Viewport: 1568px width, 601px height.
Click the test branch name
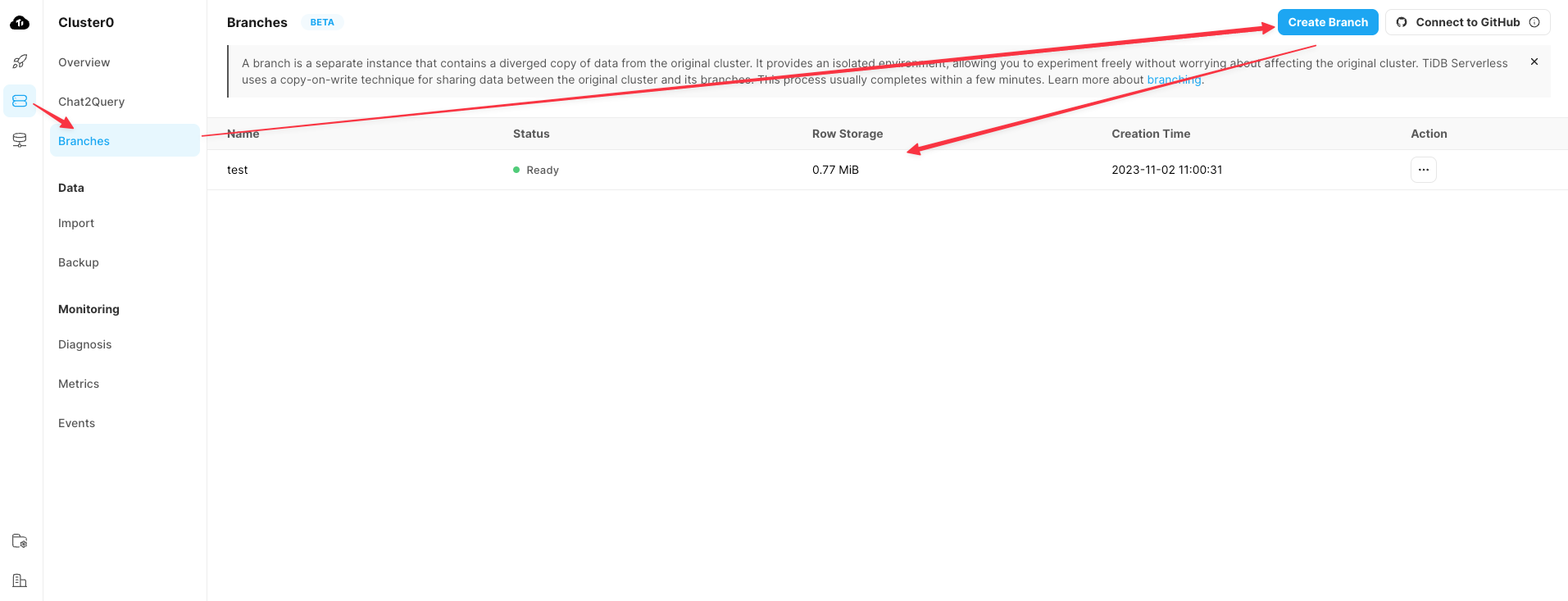click(238, 170)
